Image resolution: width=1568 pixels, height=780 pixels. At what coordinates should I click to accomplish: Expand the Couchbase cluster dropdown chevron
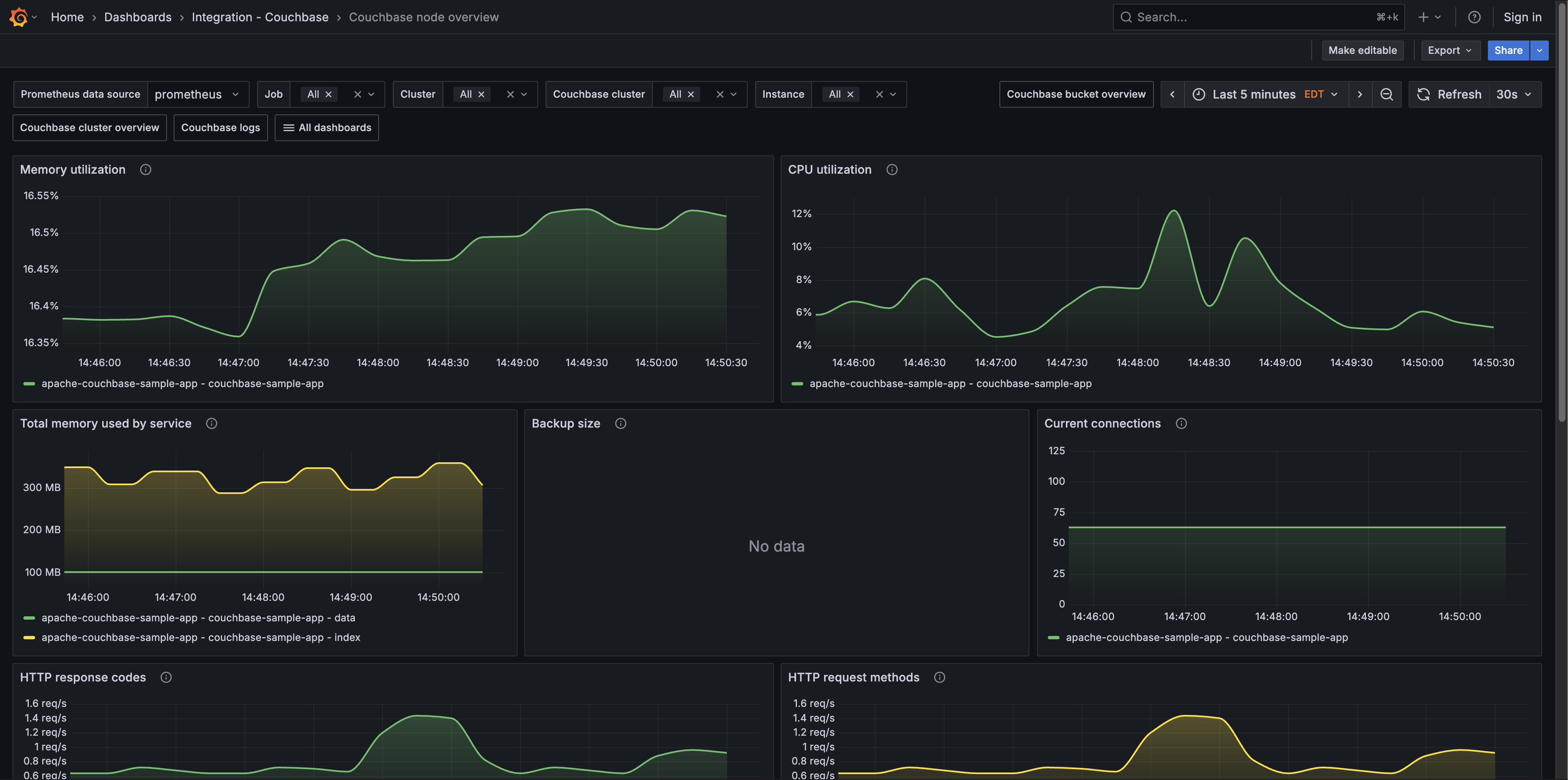pos(733,94)
